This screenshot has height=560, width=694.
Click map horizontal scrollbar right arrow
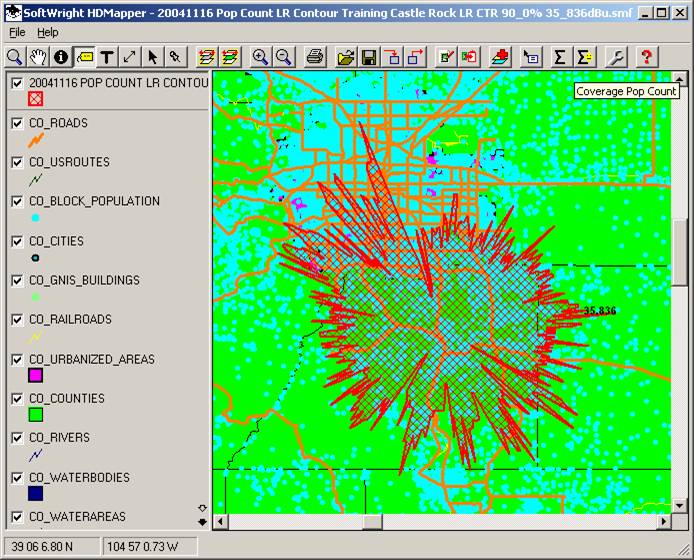coord(663,521)
